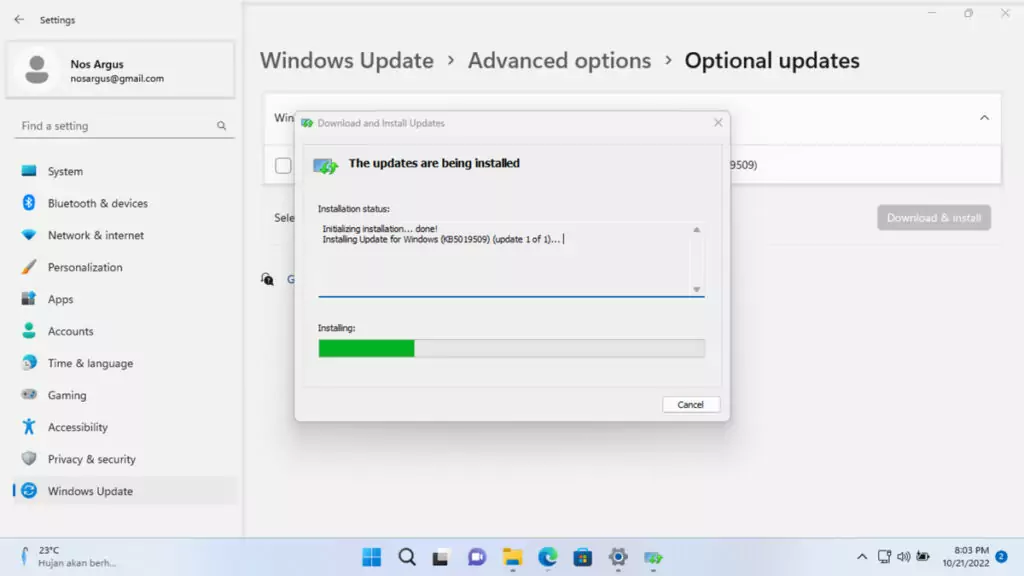Click the Download & install button
This screenshot has height=576, width=1024.
[934, 217]
